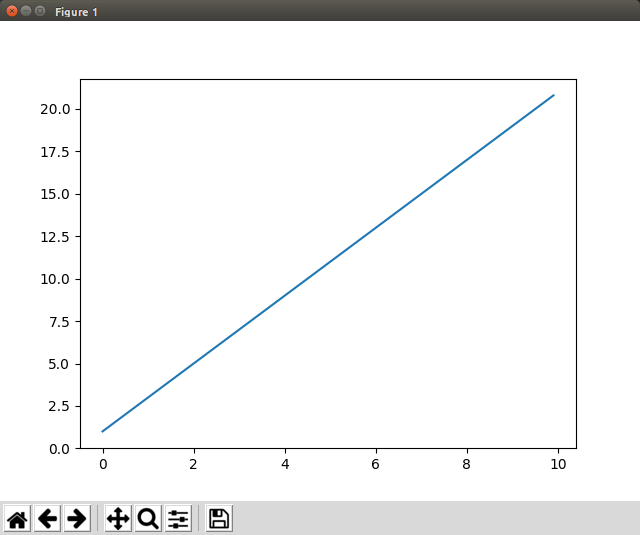Click y-axis tick label 10.0
Viewport: 640px width, 535px height.
(55, 279)
